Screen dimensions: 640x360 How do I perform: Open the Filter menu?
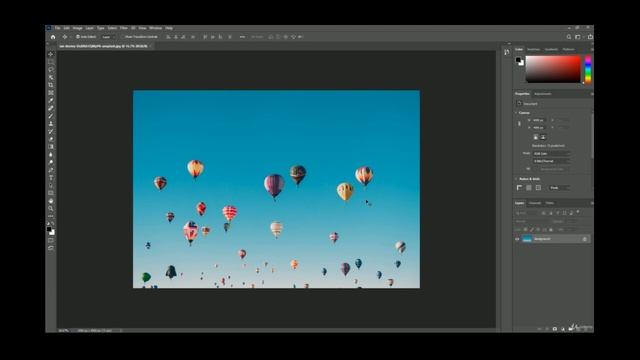click(x=124, y=28)
